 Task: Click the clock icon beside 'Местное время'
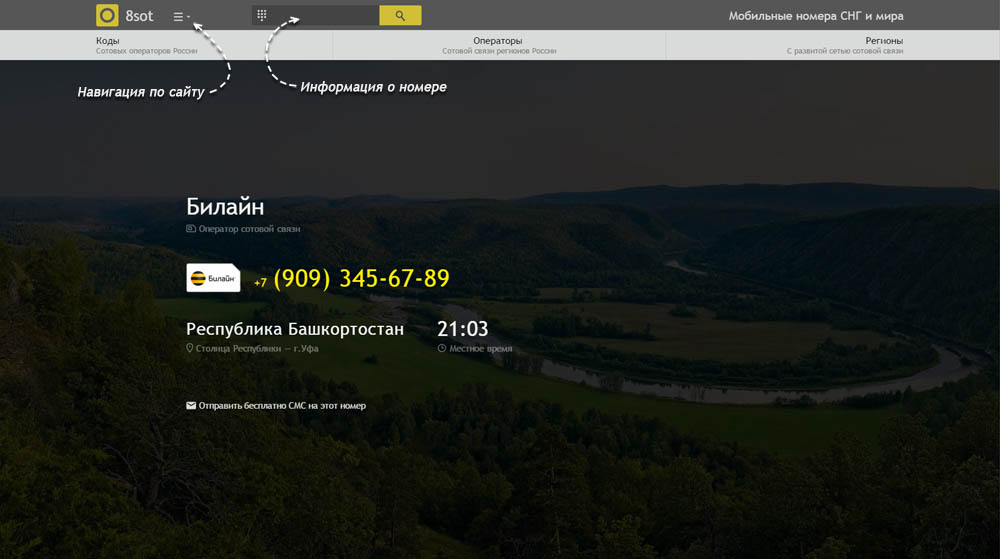pyautogui.click(x=441, y=348)
